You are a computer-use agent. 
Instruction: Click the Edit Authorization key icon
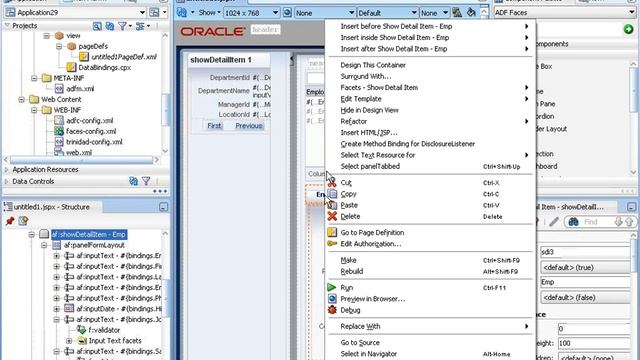(332, 244)
